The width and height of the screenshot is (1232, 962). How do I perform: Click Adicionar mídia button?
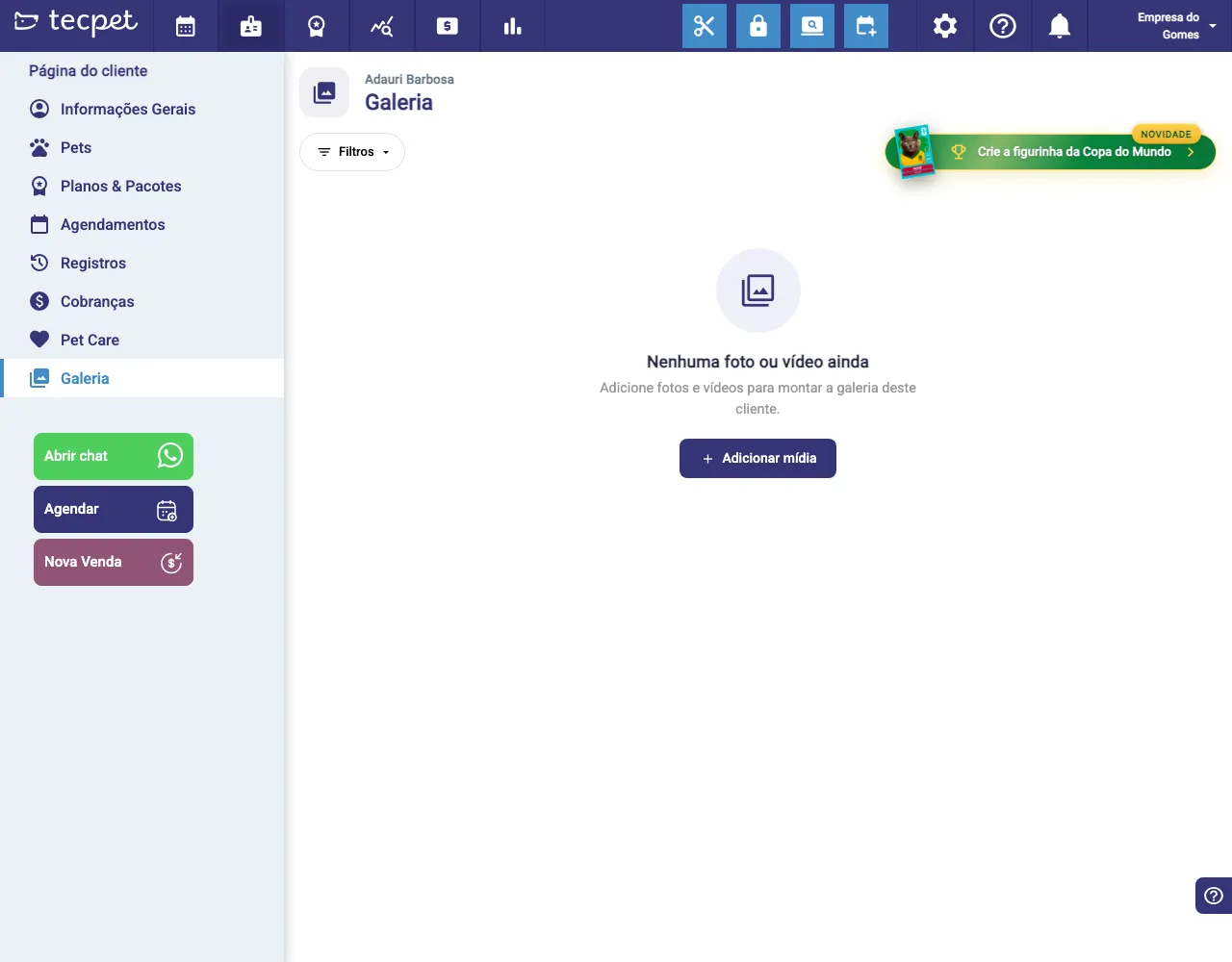point(757,458)
